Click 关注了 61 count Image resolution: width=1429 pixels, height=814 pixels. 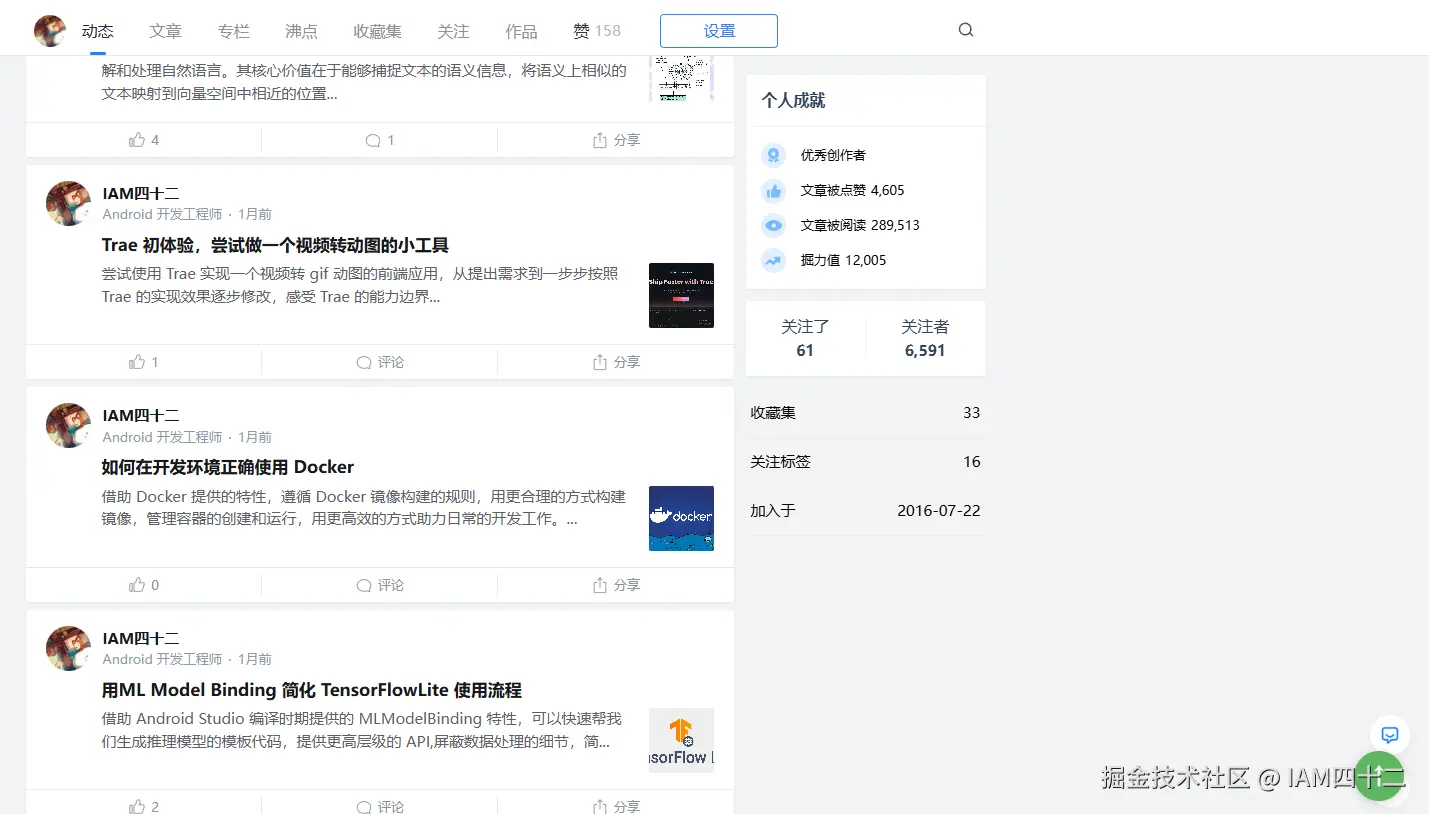[805, 338]
